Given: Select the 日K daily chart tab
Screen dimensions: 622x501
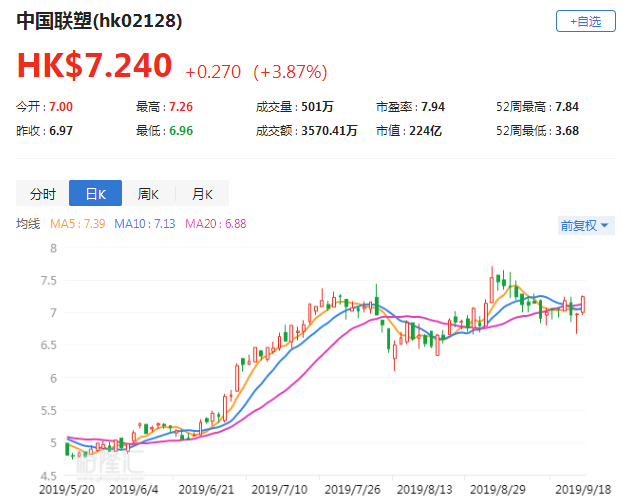Looking at the screenshot, I should pyautogui.click(x=95, y=193).
